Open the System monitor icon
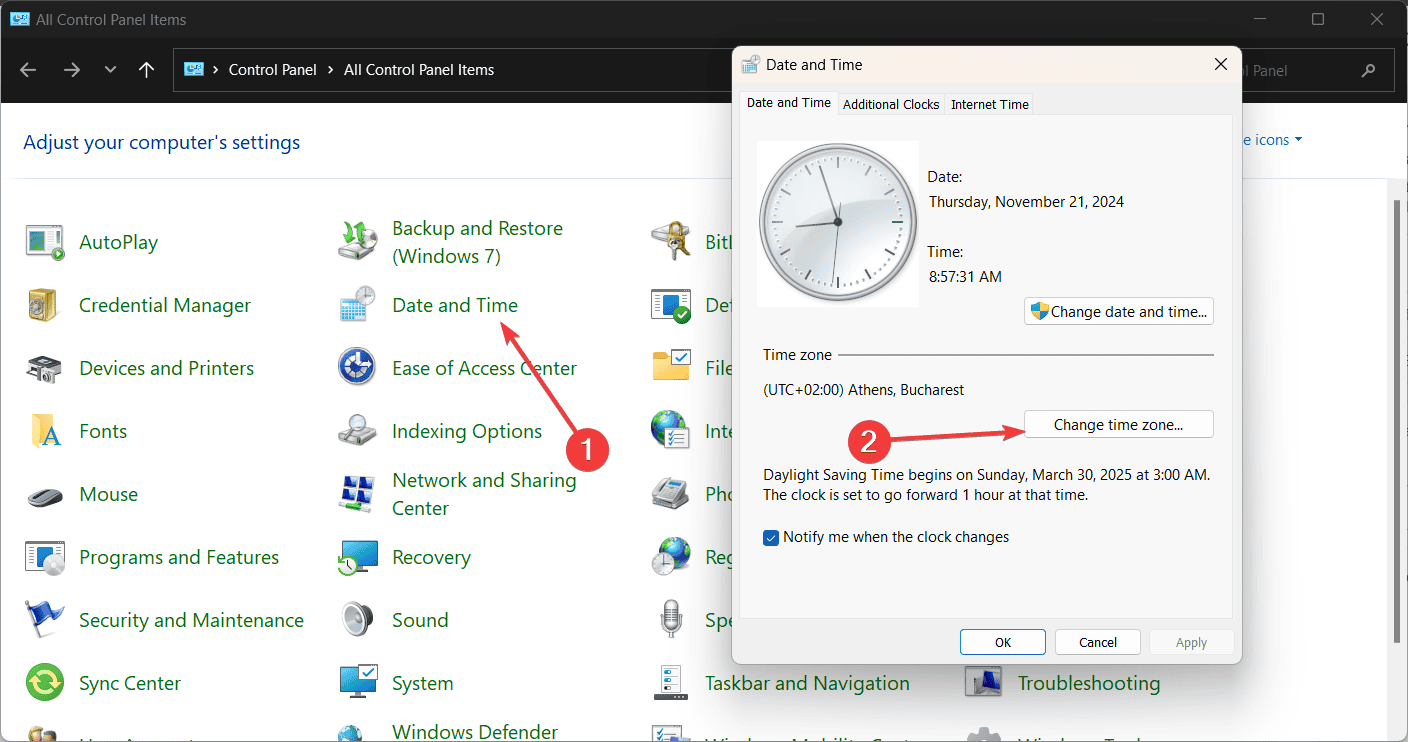Viewport: 1408px width, 742px height. coord(357,683)
